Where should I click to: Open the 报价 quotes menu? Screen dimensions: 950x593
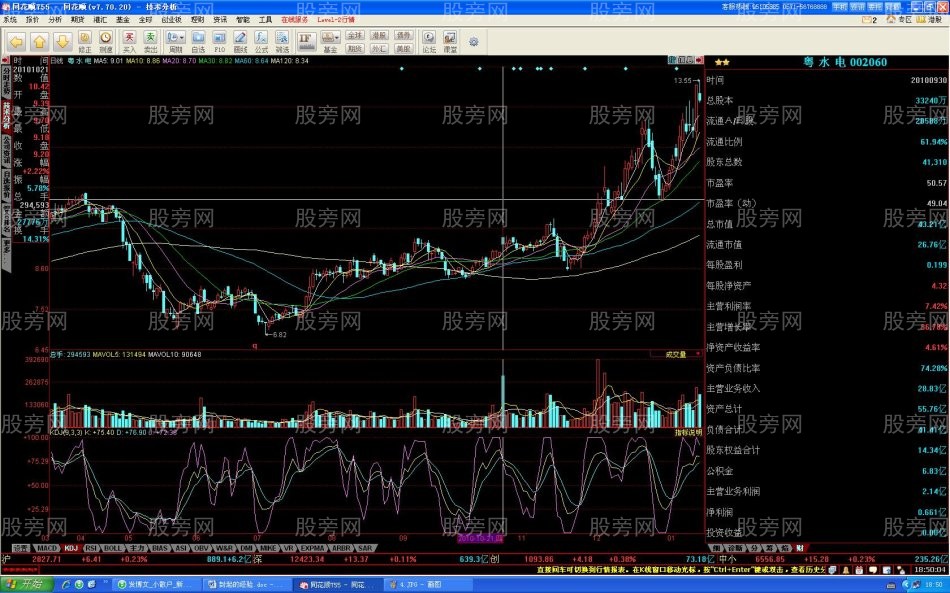[32, 20]
